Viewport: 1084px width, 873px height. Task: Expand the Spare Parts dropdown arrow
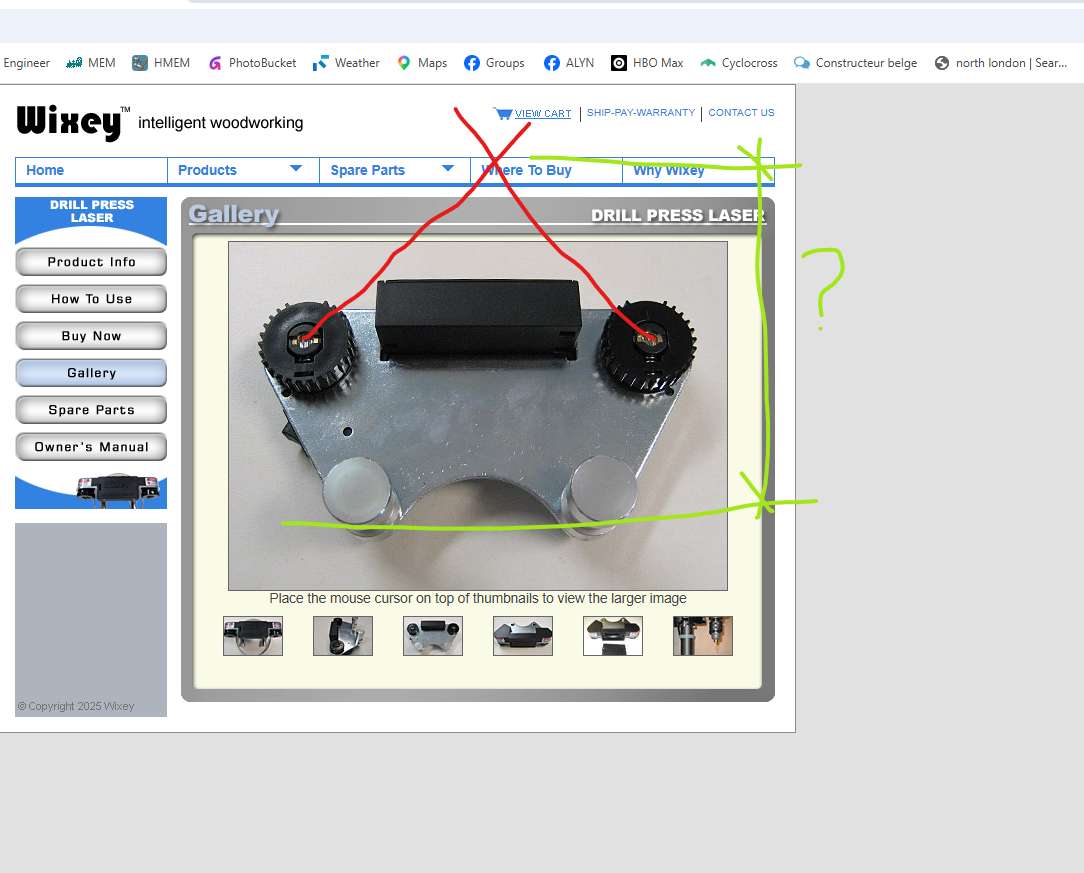(x=448, y=168)
